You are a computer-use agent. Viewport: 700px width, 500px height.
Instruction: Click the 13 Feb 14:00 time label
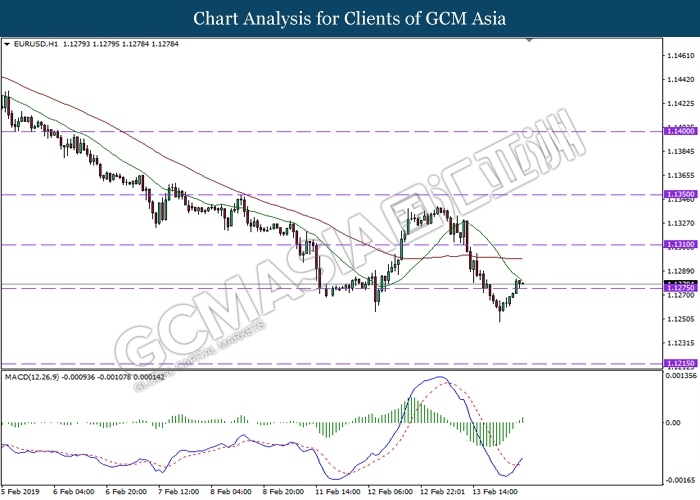click(x=496, y=492)
